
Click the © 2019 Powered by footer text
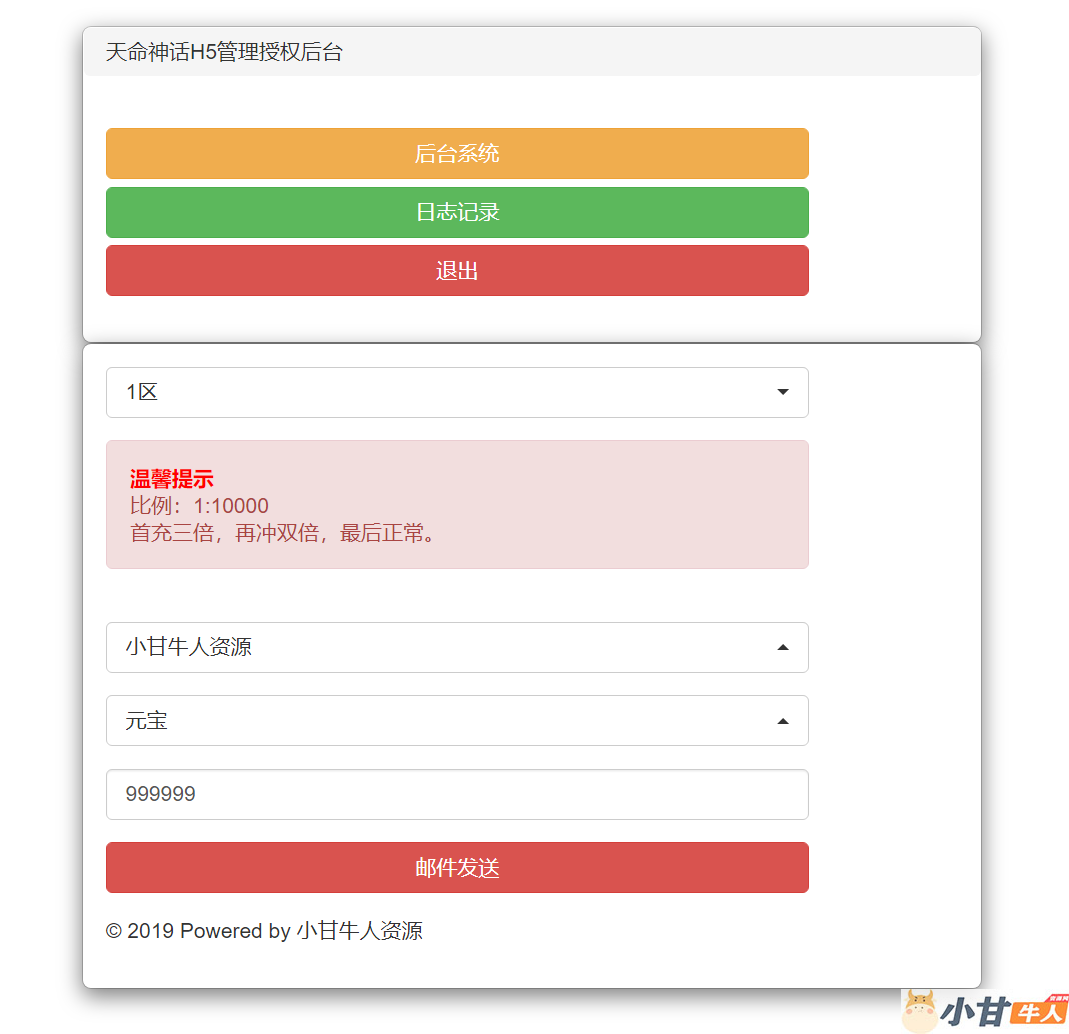pos(198,931)
